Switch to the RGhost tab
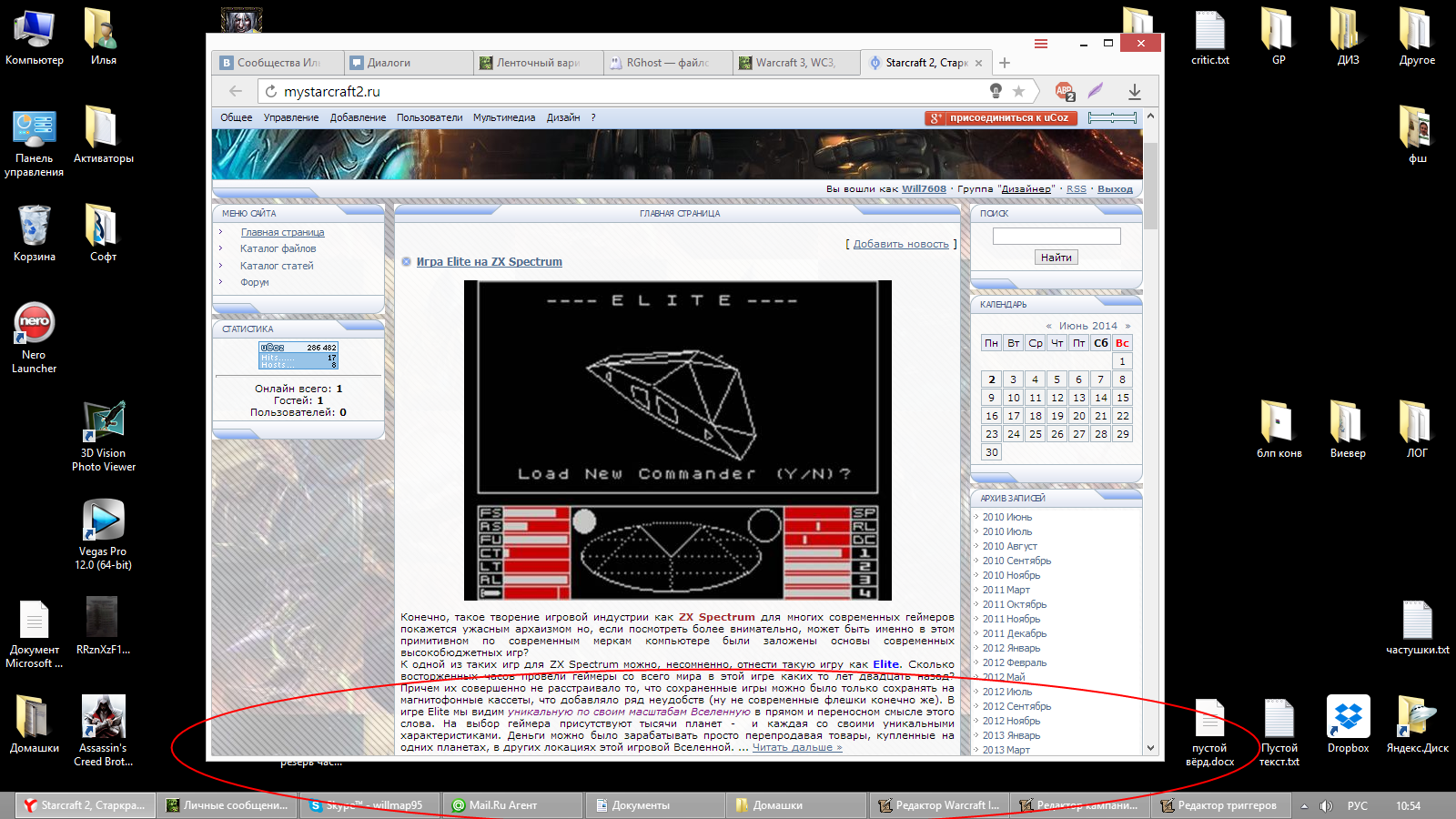This screenshot has width=1456, height=819. point(668,63)
